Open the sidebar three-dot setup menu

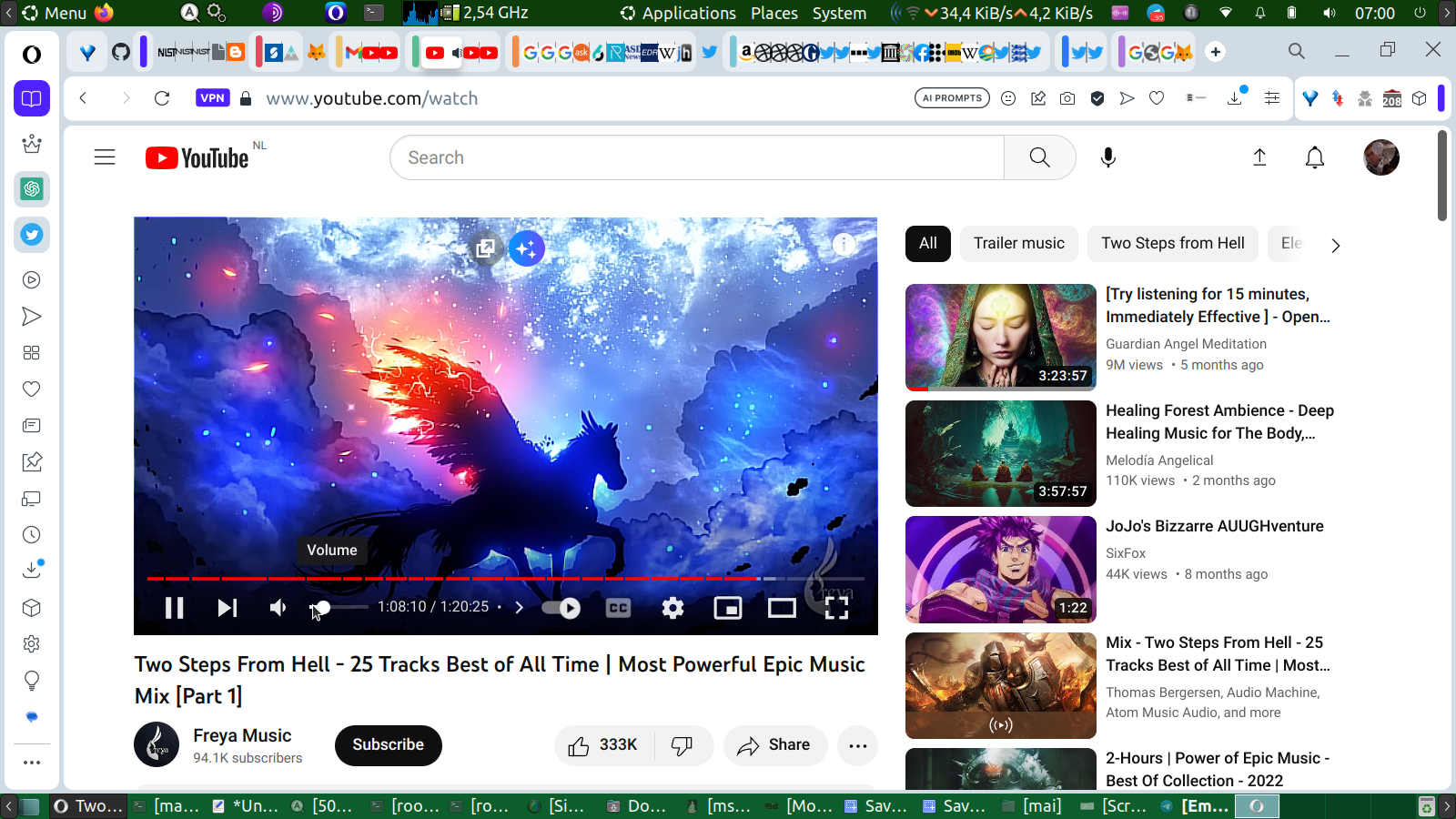[x=32, y=763]
